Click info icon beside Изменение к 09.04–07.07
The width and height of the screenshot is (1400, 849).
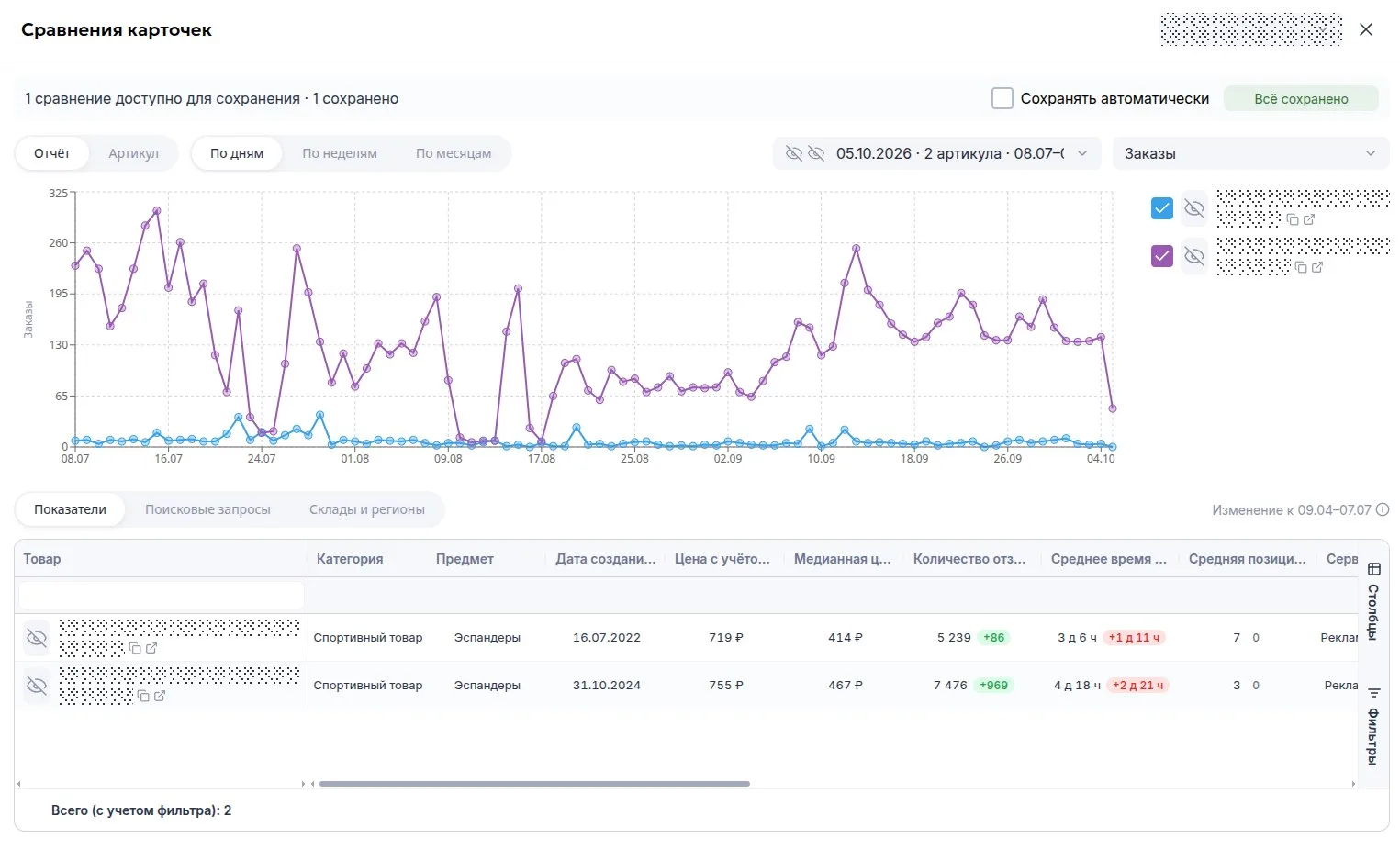tap(1383, 509)
